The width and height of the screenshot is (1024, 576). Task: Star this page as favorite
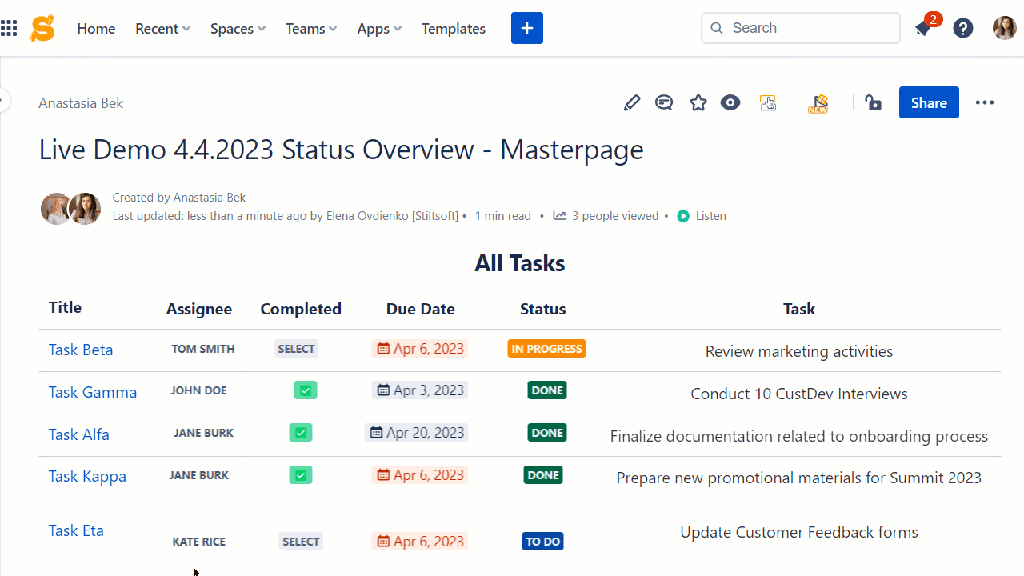[x=698, y=103]
